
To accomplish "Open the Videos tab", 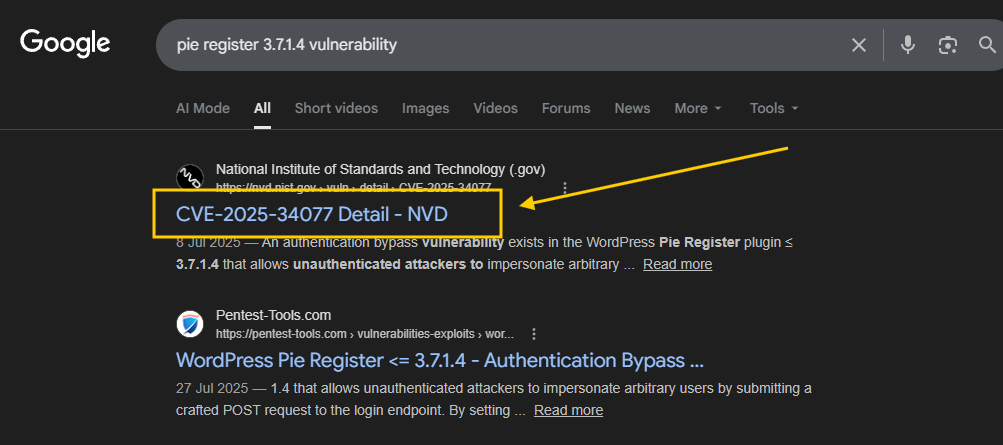I will click(495, 108).
